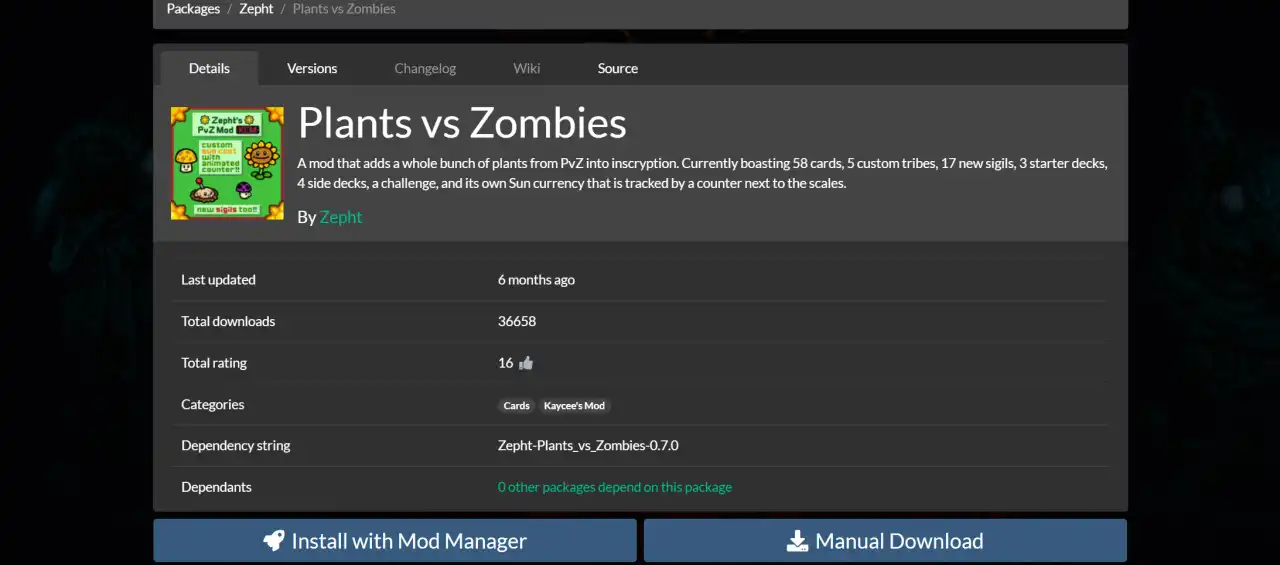Click the Plants vs Zombies title heading
The width and height of the screenshot is (1280, 565).
[462, 123]
